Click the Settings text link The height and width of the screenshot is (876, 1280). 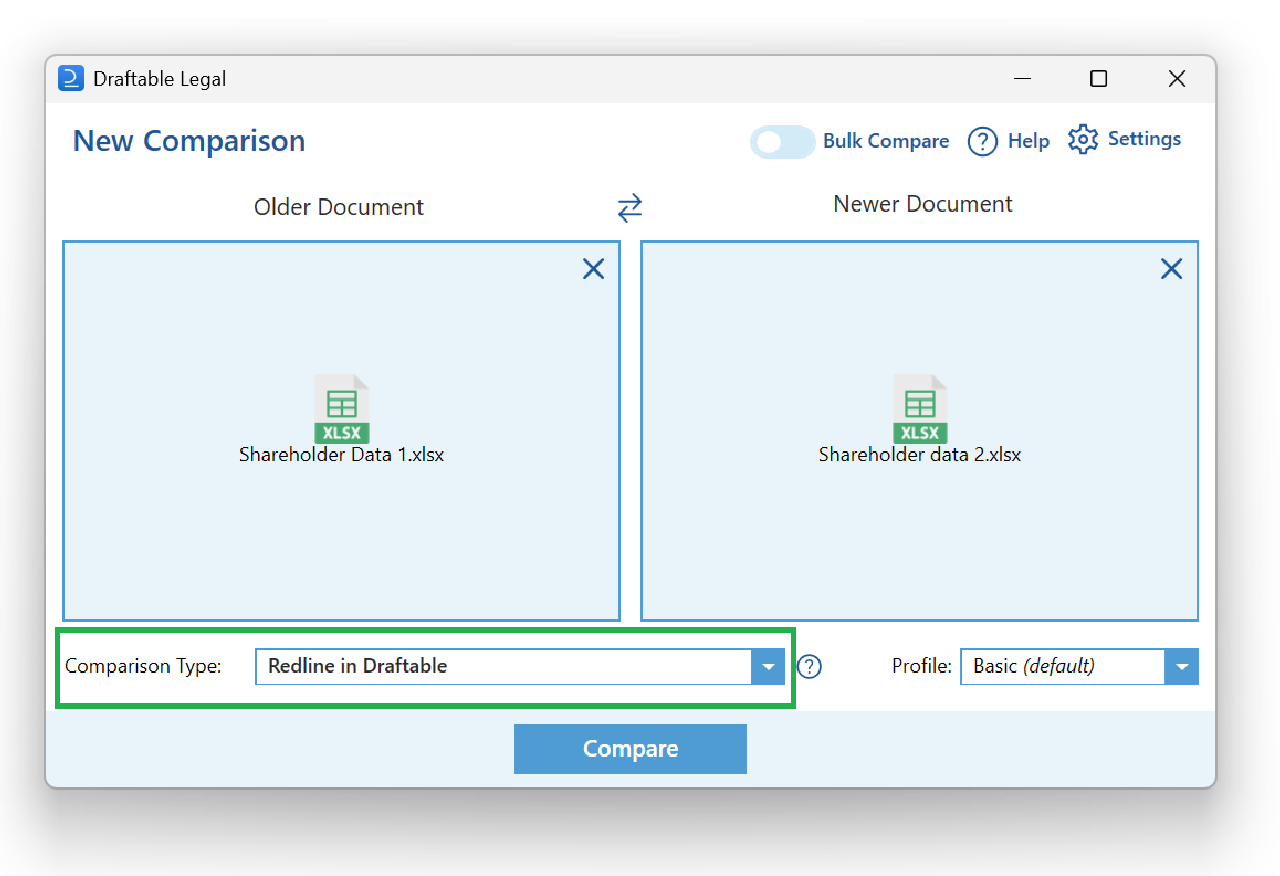[x=1144, y=139]
